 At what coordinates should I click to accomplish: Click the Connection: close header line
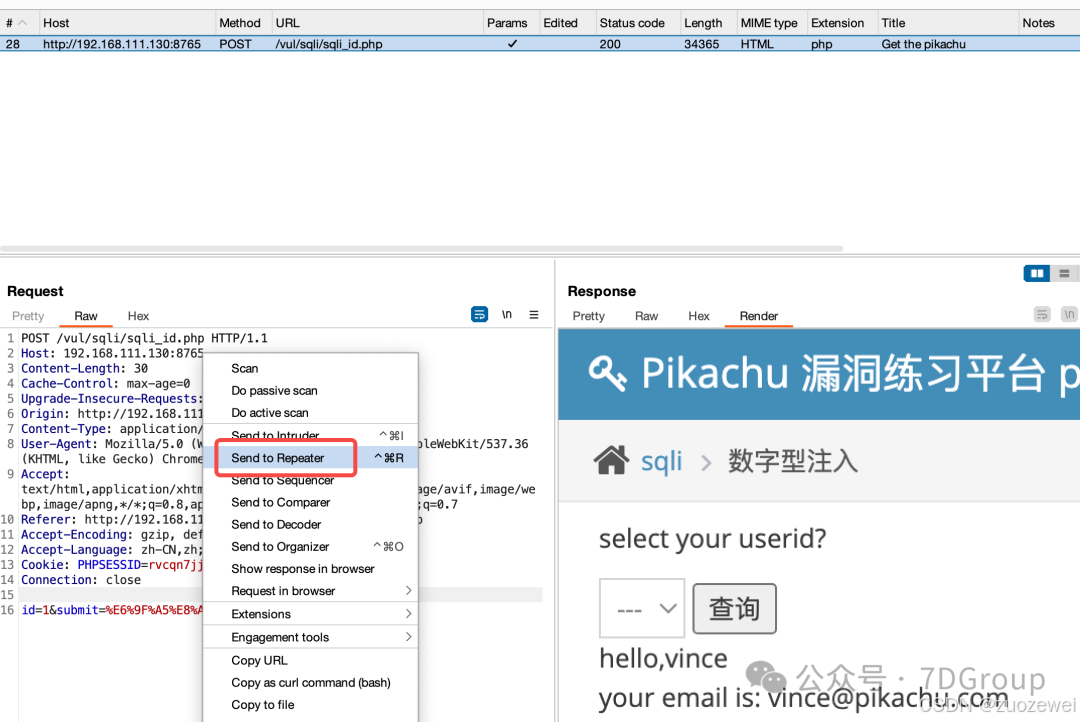tap(81, 579)
